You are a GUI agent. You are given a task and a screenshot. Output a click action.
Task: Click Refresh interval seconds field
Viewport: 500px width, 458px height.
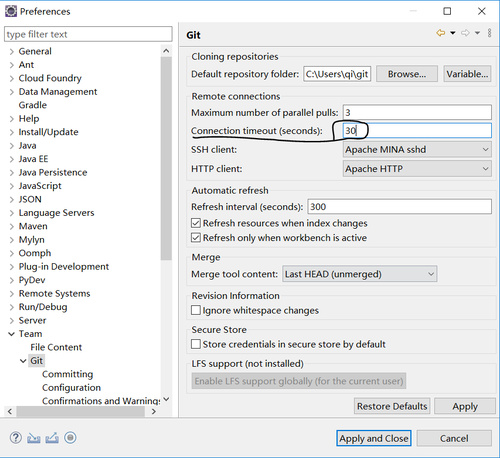coord(399,207)
